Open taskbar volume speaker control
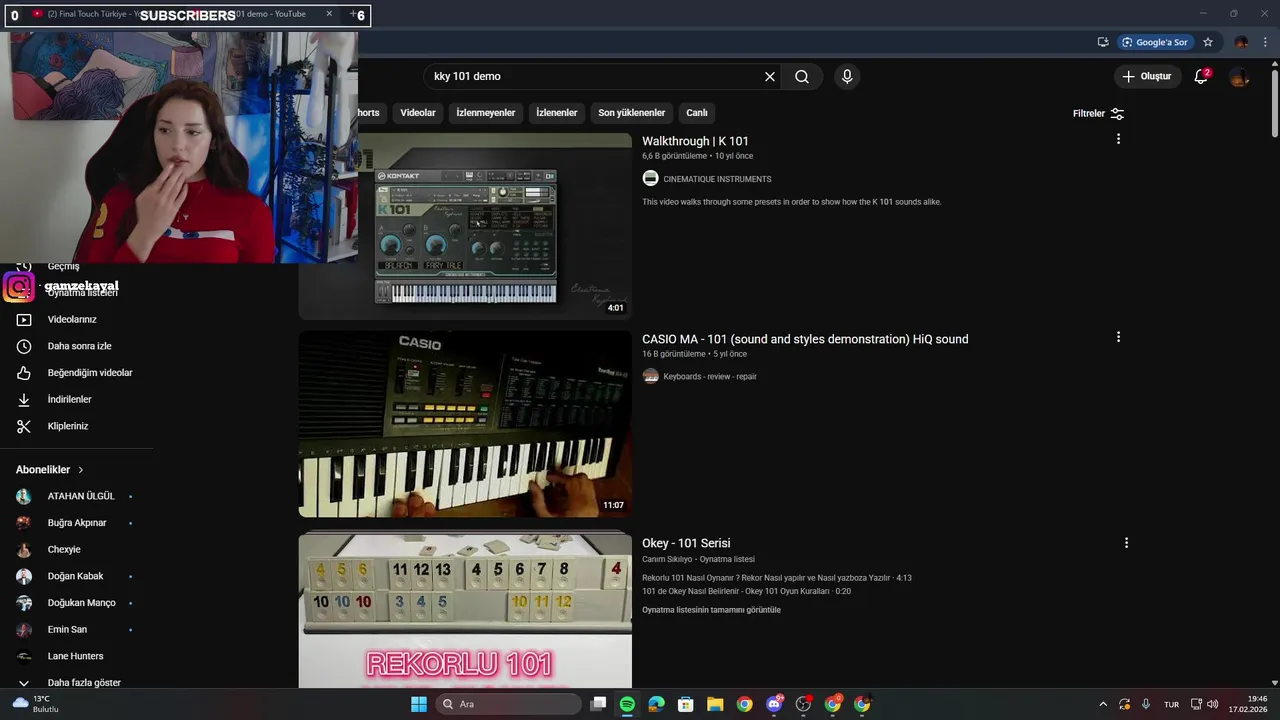 1212,704
